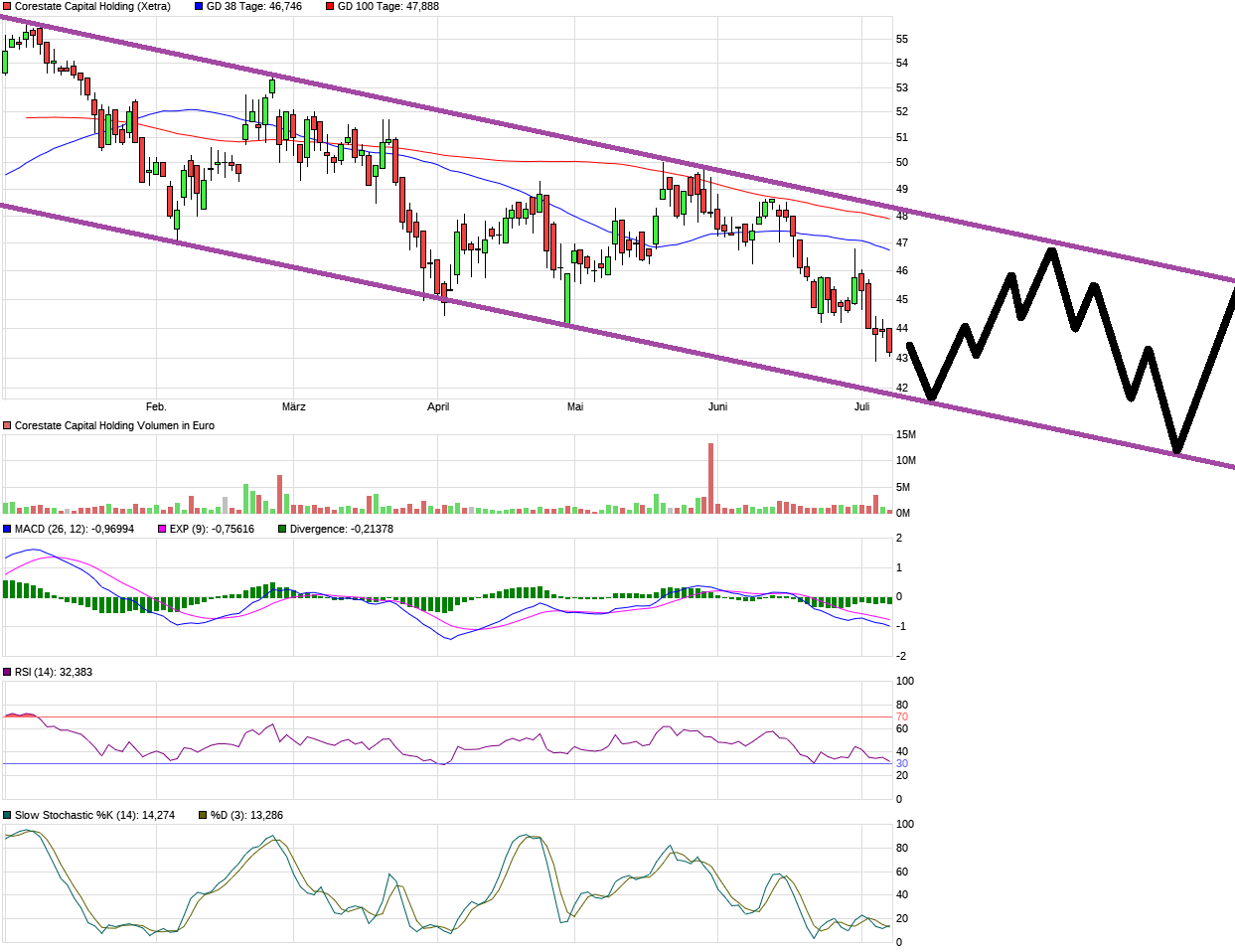Click the März month label on time axis
The width and height of the screenshot is (1235, 952).
294,406
